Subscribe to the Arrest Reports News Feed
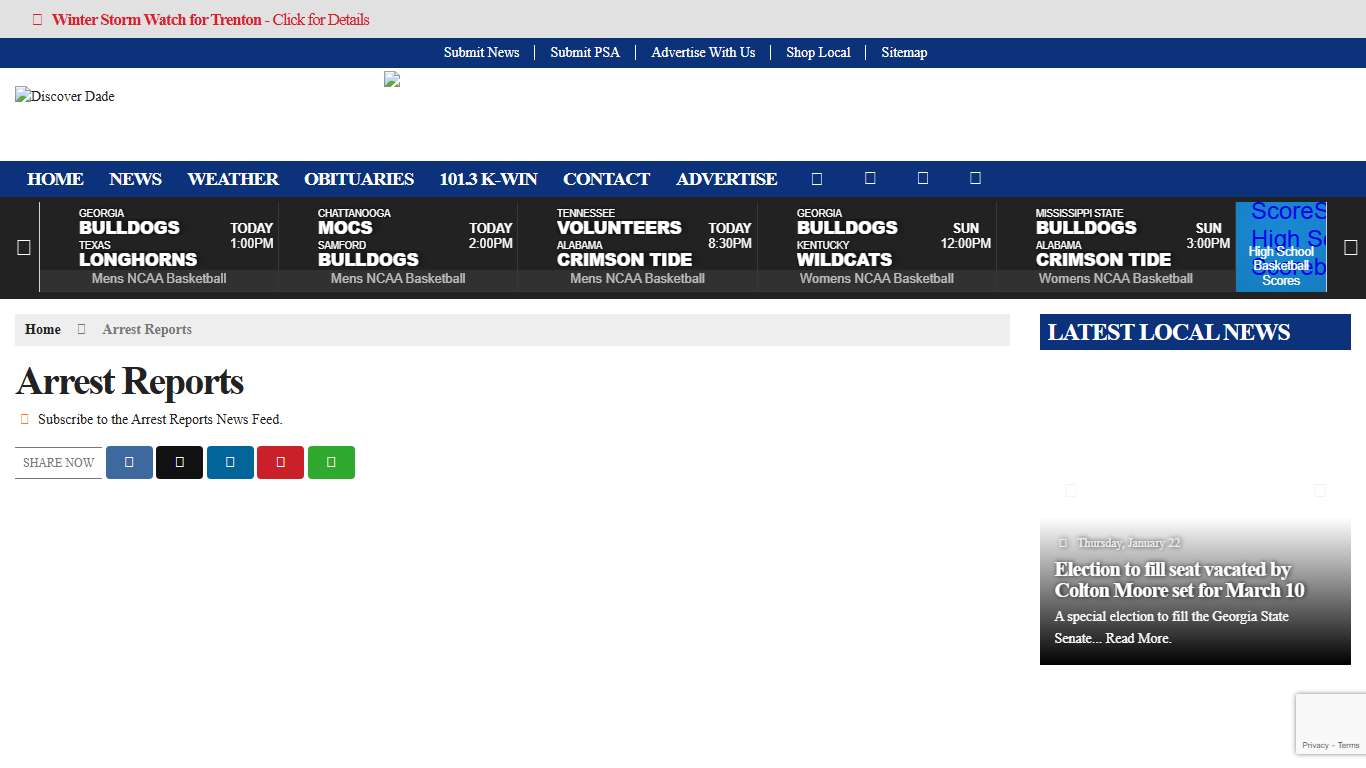This screenshot has width=1366, height=768. [x=160, y=419]
